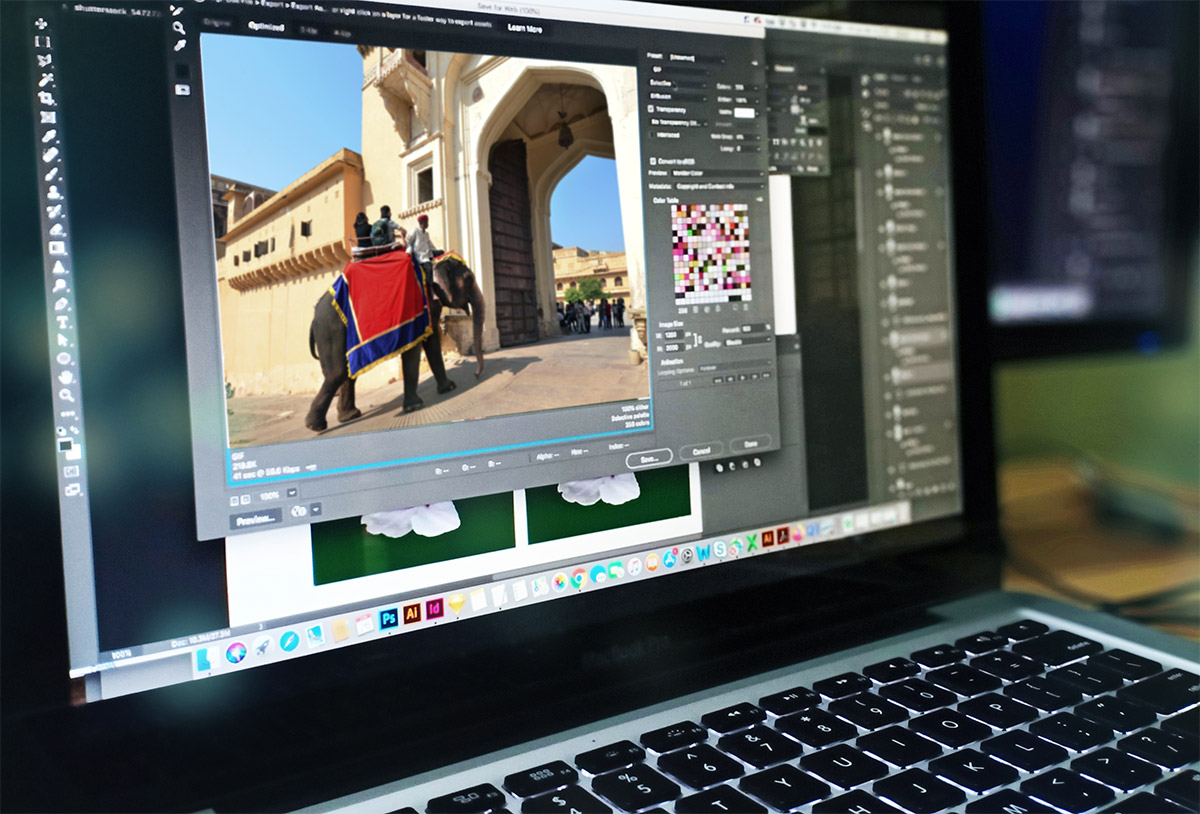The image size is (1200, 814).
Task: Select the Lasso tool
Action: (46, 61)
